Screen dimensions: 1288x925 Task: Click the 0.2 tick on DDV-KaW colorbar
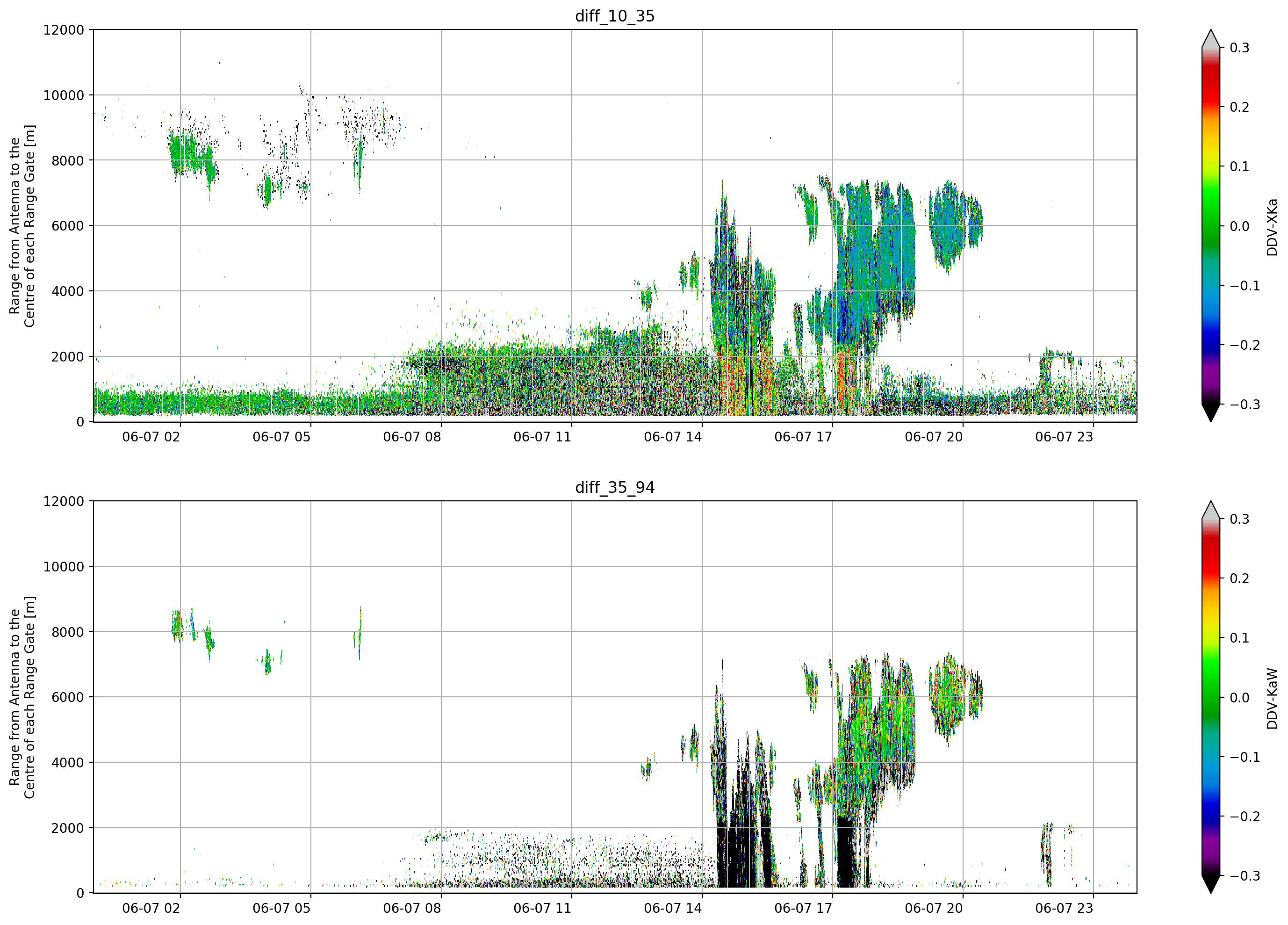coord(1239,578)
